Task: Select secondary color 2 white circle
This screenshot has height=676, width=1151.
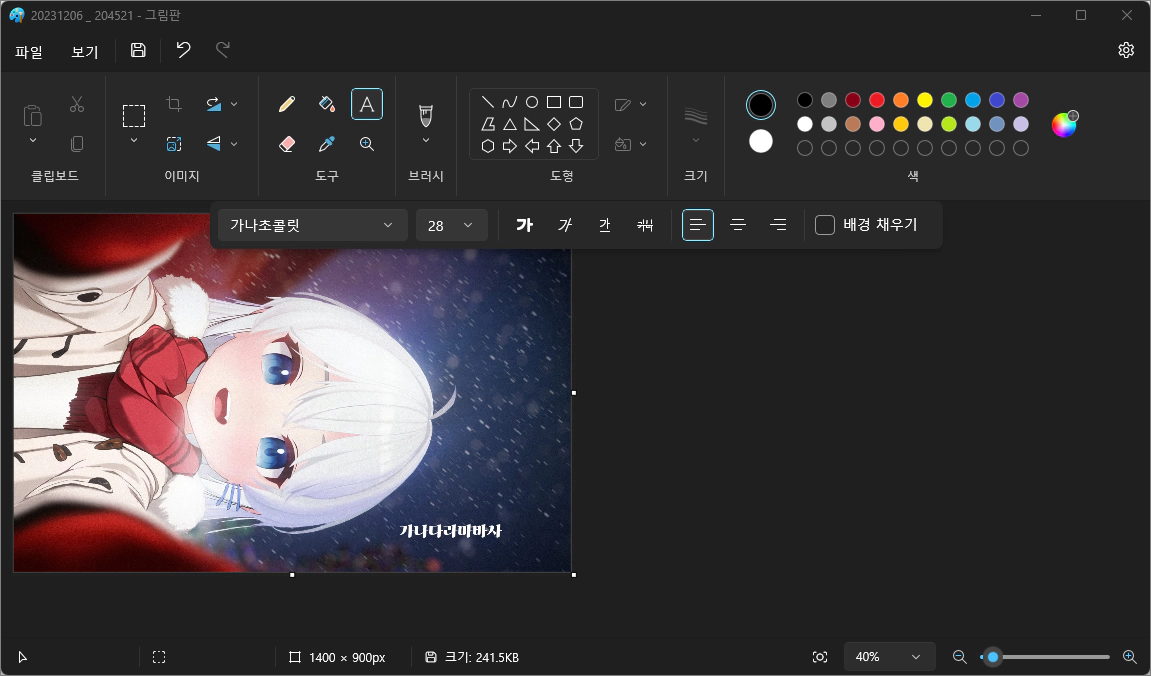Action: [761, 141]
